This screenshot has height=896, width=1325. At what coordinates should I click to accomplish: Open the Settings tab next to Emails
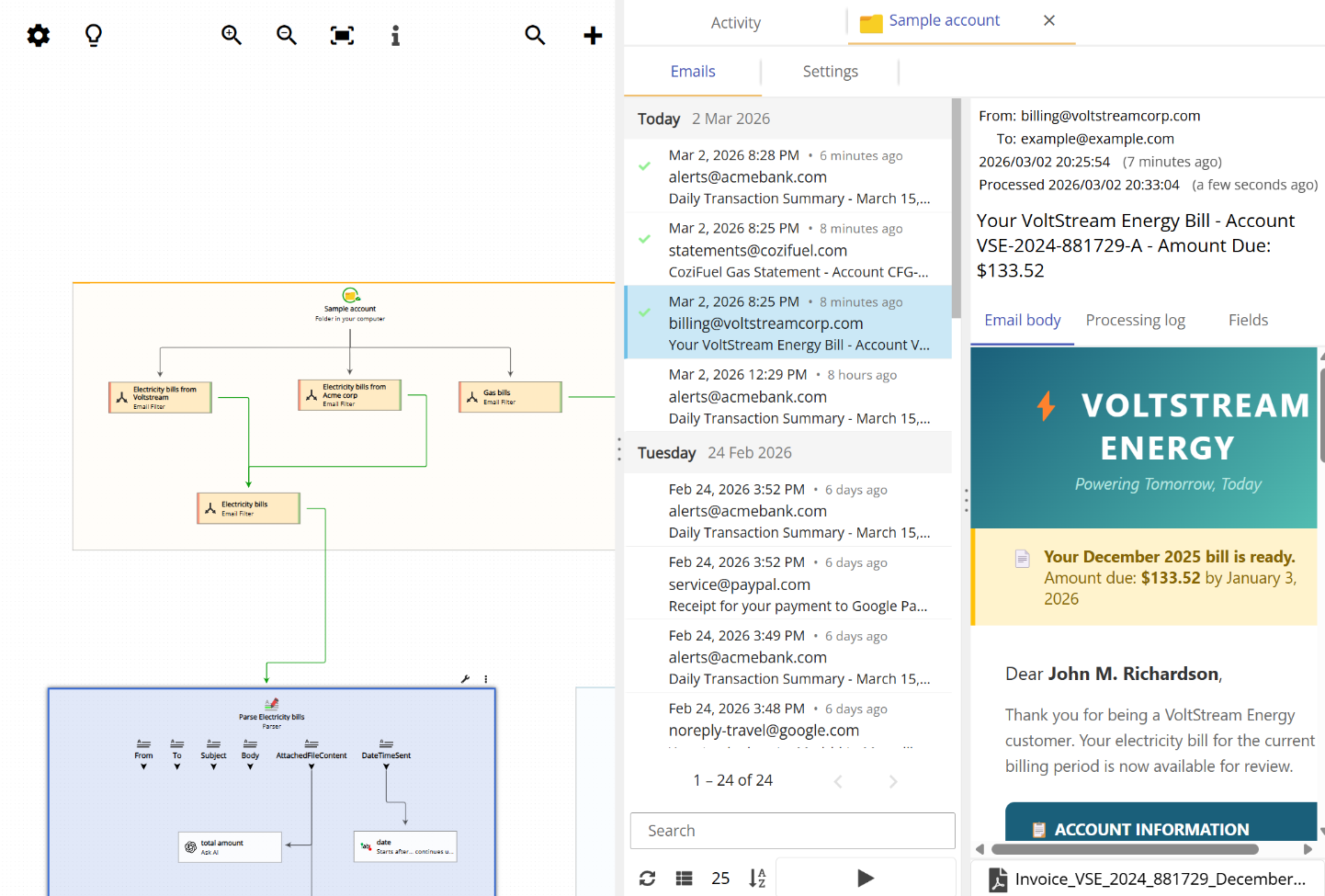tap(830, 71)
